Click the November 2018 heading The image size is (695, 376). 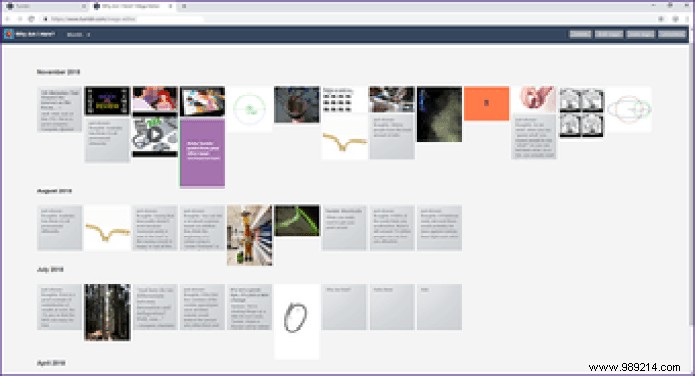[59, 72]
